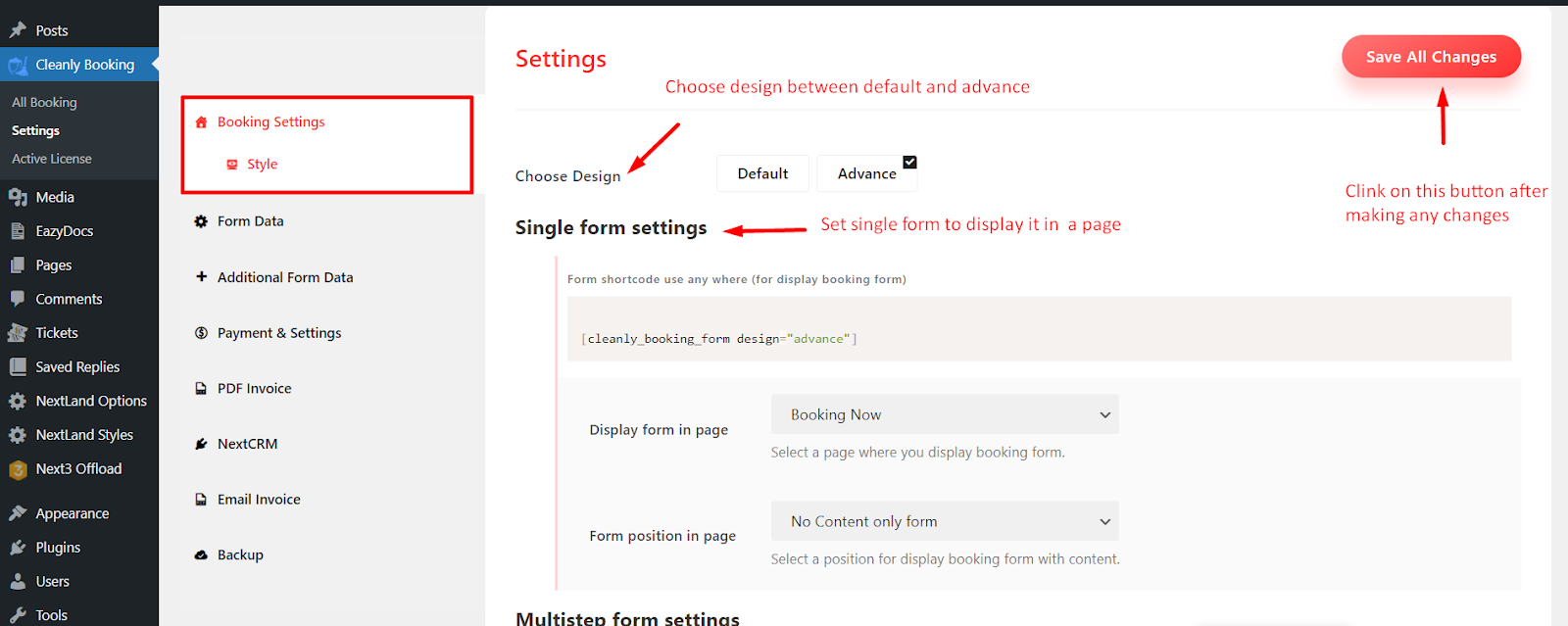This screenshot has width=1568, height=626.
Task: Click the Backup cloud icon
Action: click(x=201, y=554)
